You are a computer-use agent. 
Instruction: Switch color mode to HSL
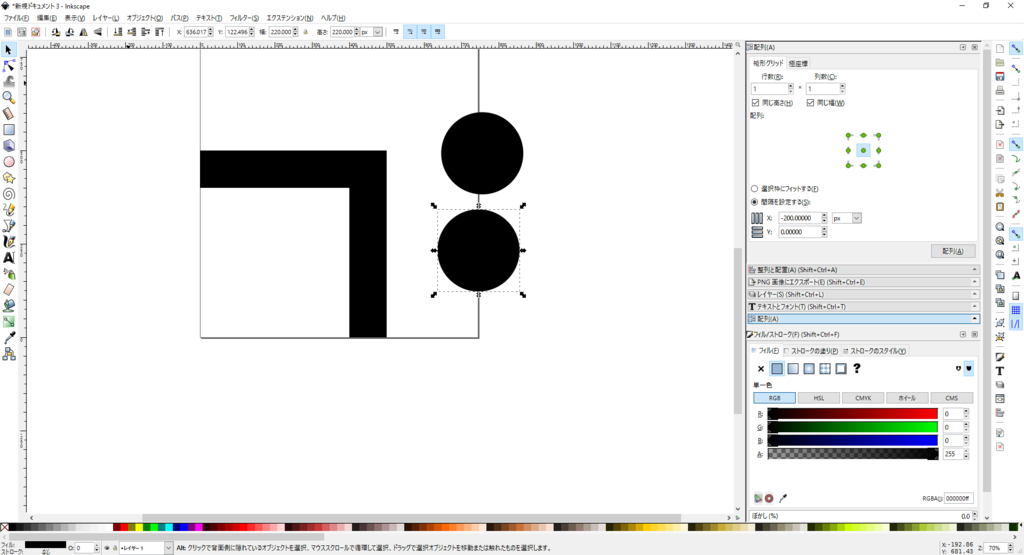818,398
